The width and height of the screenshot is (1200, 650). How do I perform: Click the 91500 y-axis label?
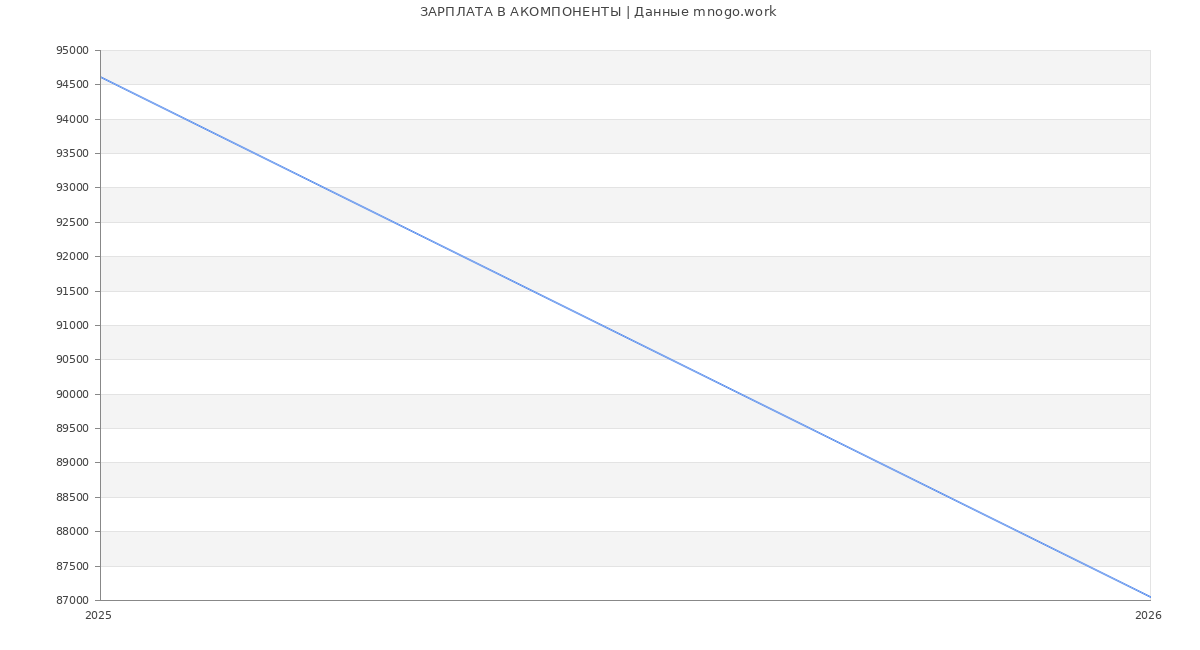click(x=72, y=291)
